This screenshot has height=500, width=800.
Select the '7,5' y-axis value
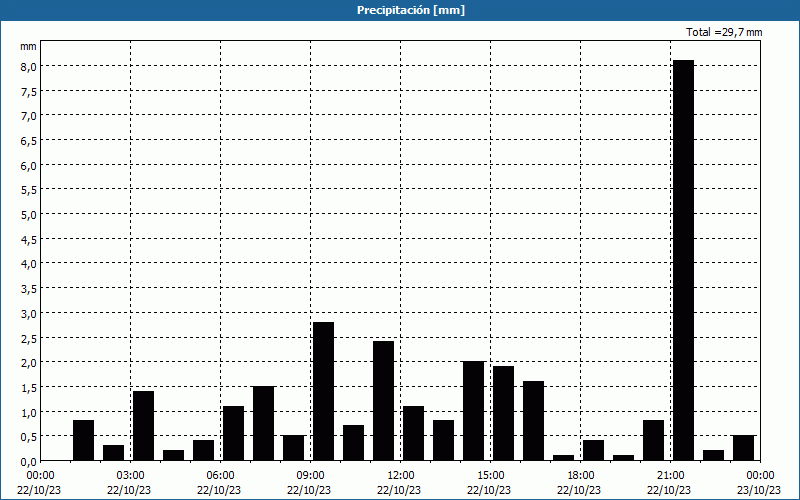tap(29, 91)
